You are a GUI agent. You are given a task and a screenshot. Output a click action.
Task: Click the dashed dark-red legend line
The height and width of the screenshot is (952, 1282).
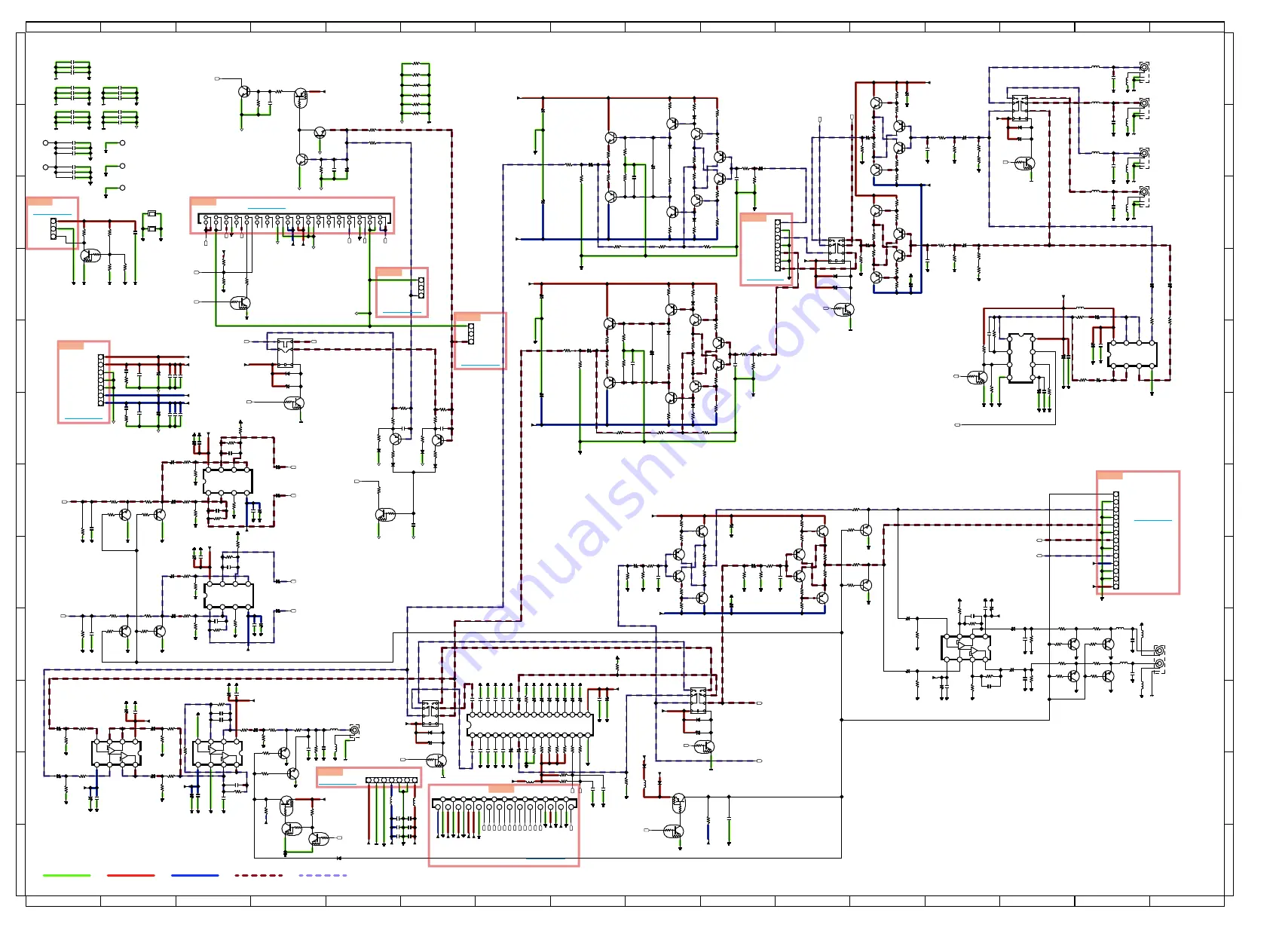point(259,875)
